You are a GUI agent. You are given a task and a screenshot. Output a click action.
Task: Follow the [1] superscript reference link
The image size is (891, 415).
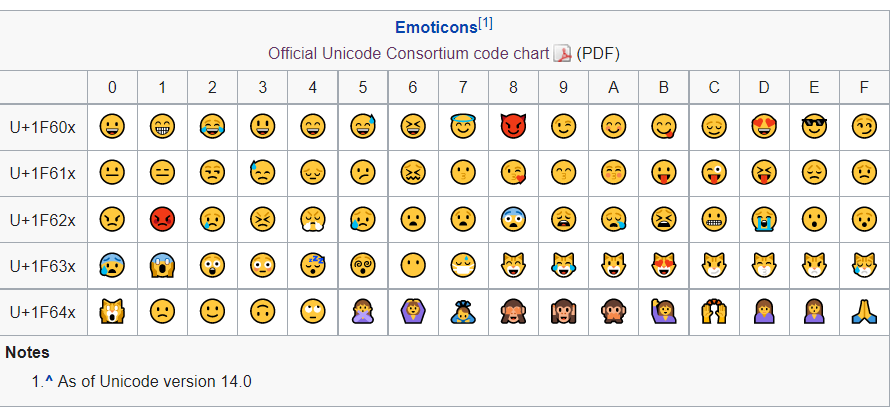(x=485, y=24)
